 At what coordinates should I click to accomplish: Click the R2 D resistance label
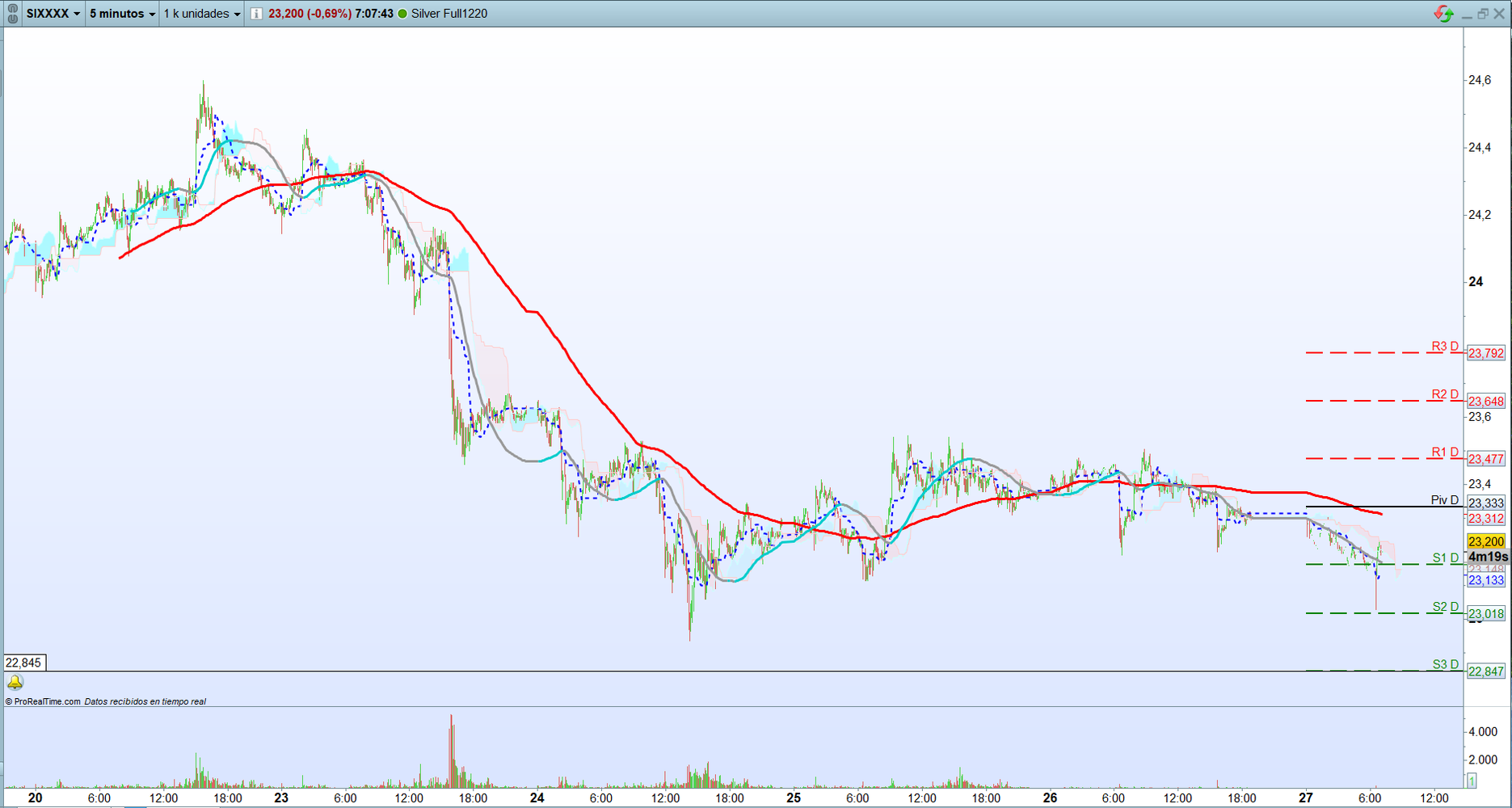point(1445,394)
